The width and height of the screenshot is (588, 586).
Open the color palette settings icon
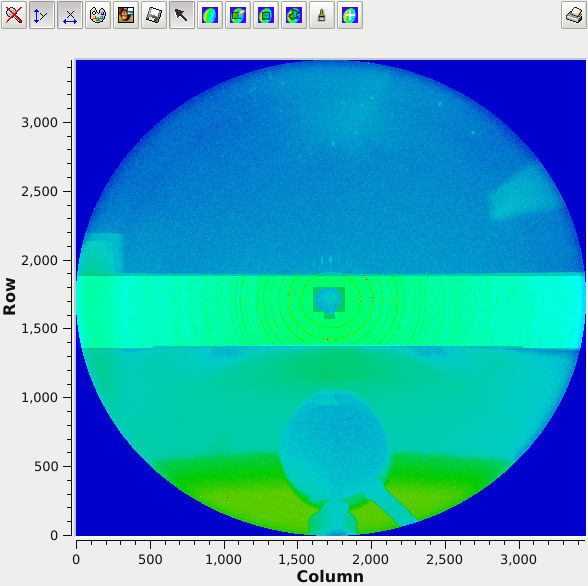point(98,15)
